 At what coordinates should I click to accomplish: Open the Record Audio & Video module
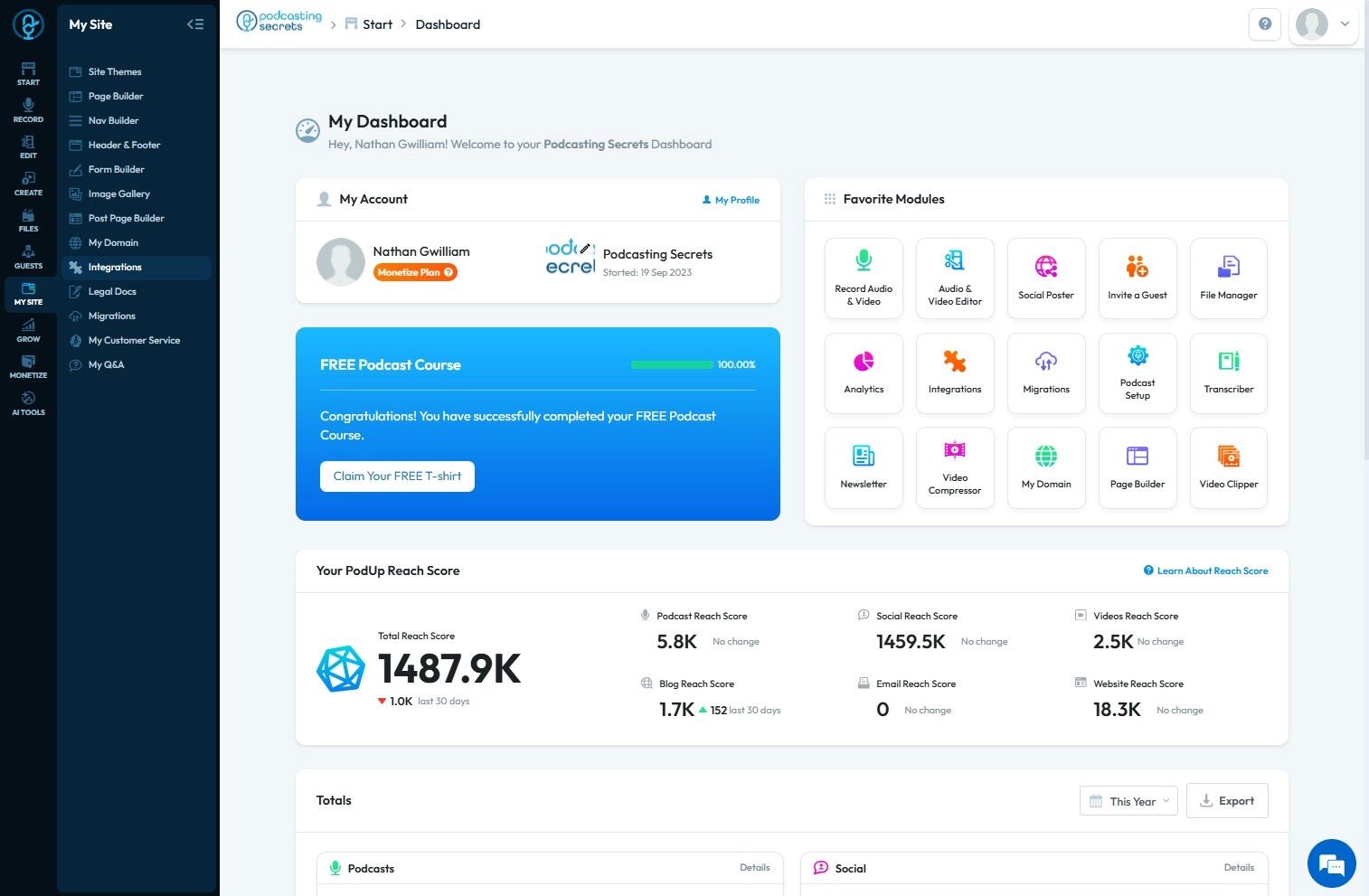click(864, 278)
